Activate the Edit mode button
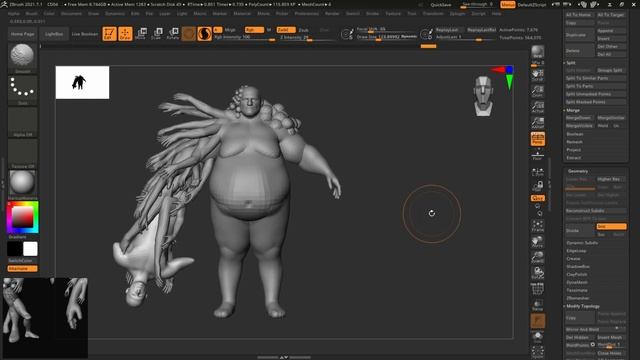This screenshot has height=360, width=640. click(109, 33)
